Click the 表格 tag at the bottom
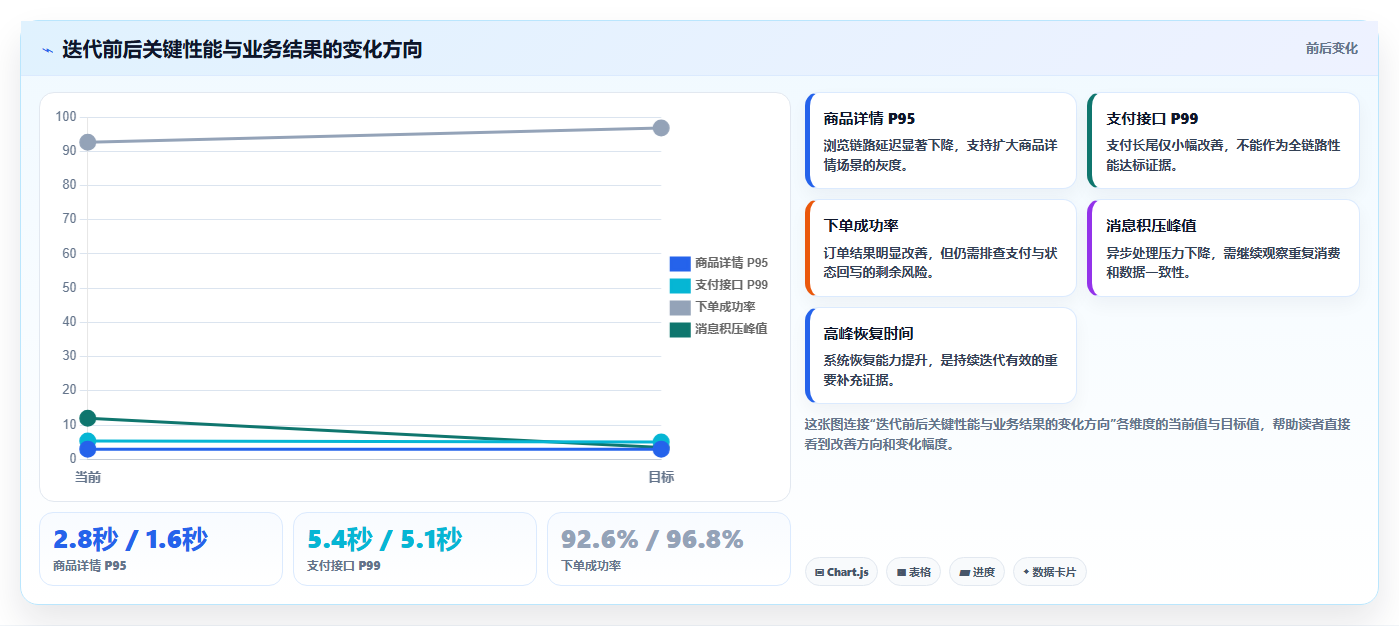1399x626 pixels. tap(914, 572)
